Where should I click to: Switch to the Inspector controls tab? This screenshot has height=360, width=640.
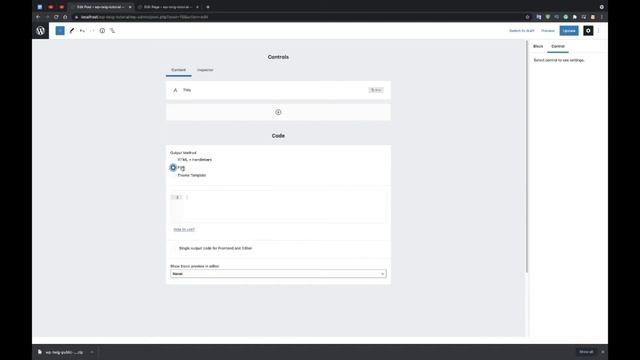(x=205, y=70)
